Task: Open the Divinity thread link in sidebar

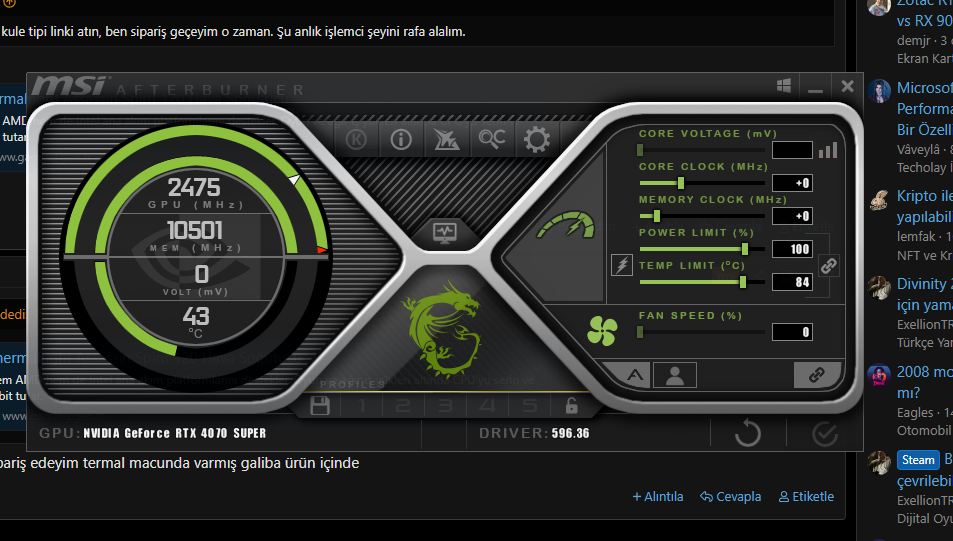Action: point(924,294)
